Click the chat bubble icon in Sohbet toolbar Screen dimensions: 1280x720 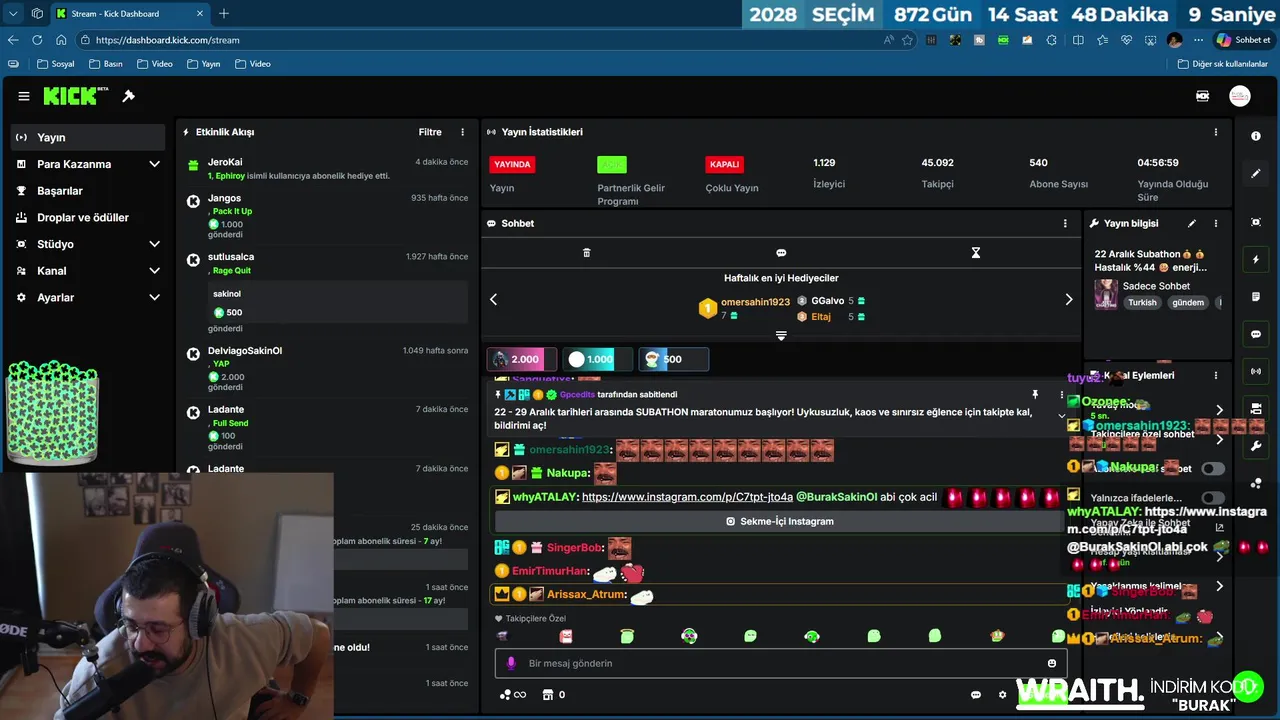tap(781, 253)
